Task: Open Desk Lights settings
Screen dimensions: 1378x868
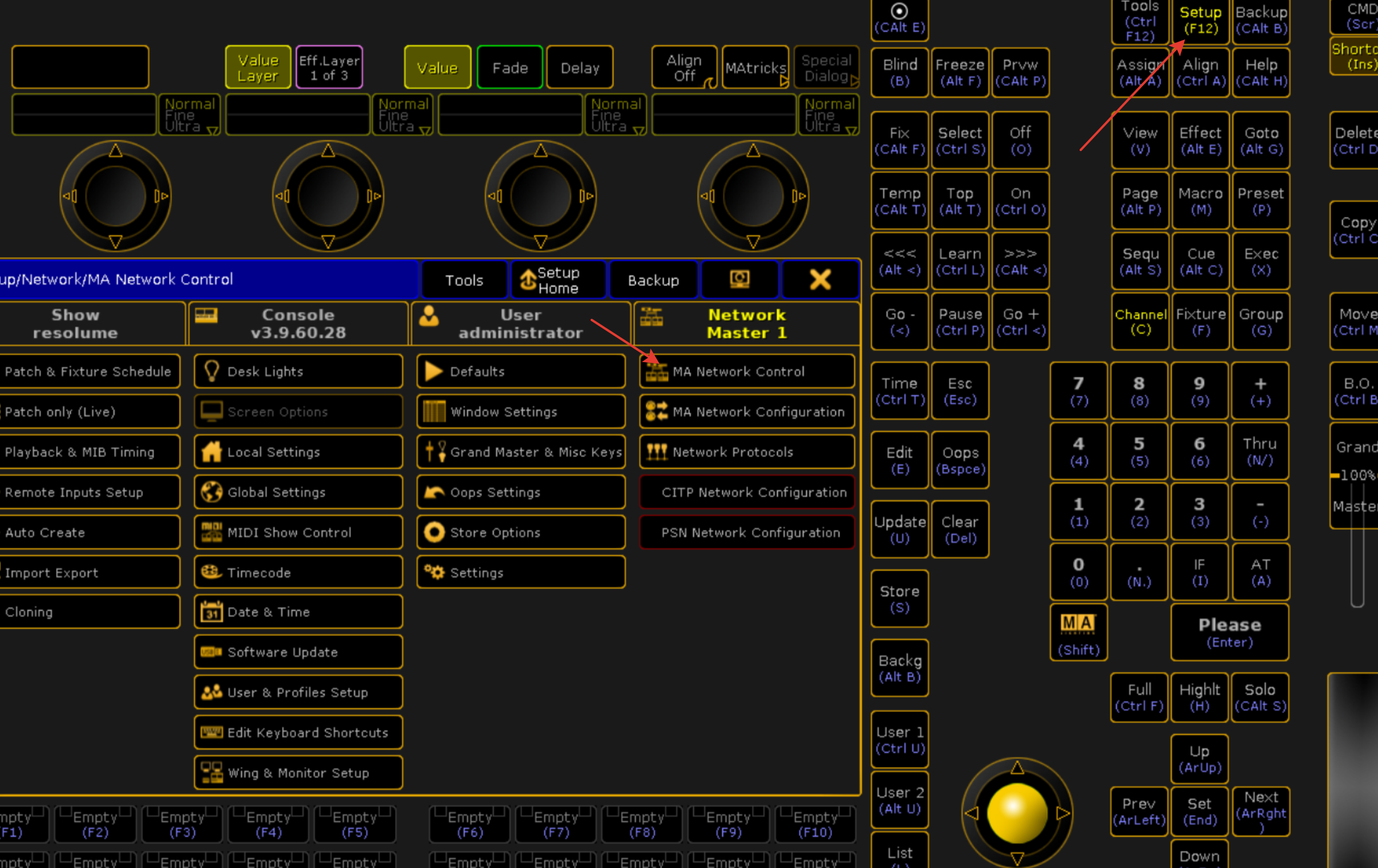Action: [x=298, y=371]
